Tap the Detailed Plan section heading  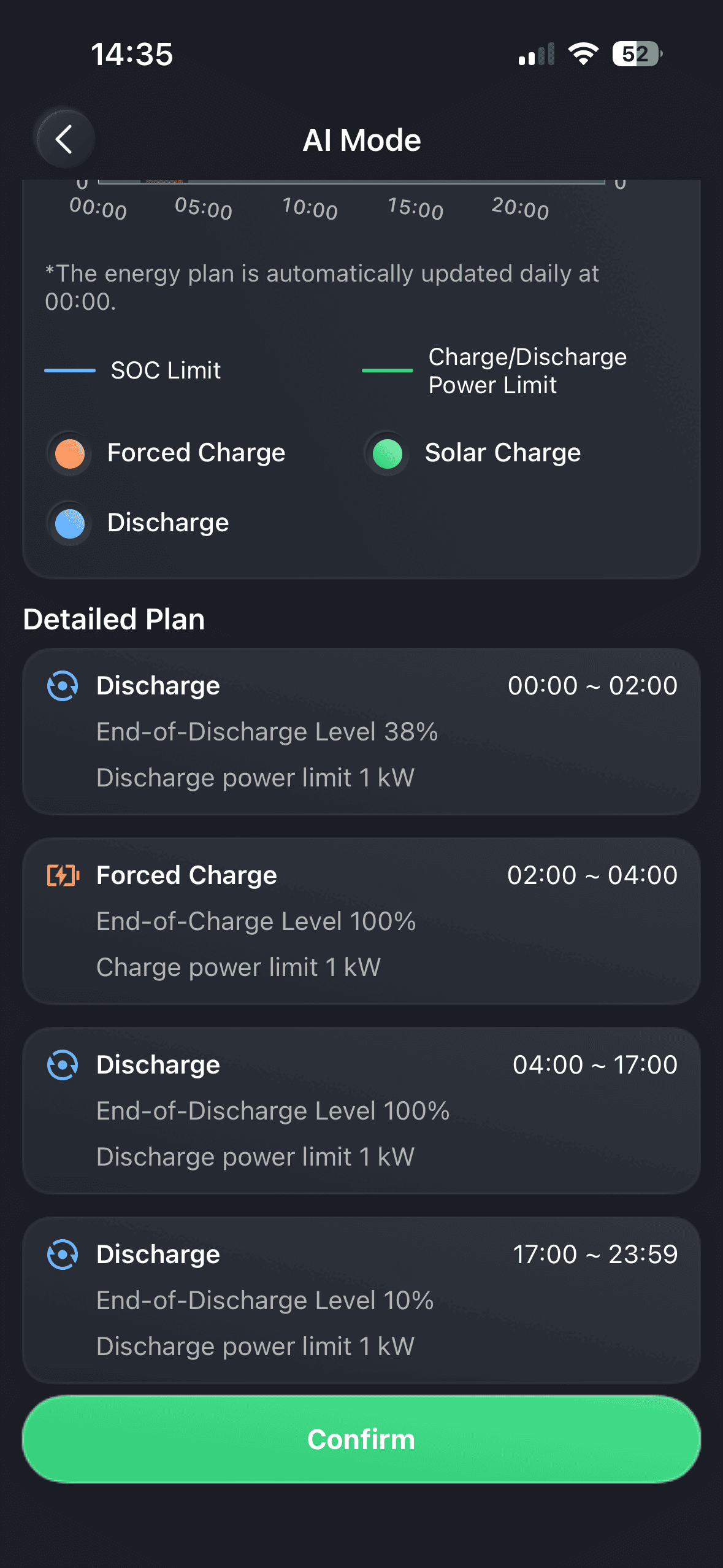(x=114, y=620)
